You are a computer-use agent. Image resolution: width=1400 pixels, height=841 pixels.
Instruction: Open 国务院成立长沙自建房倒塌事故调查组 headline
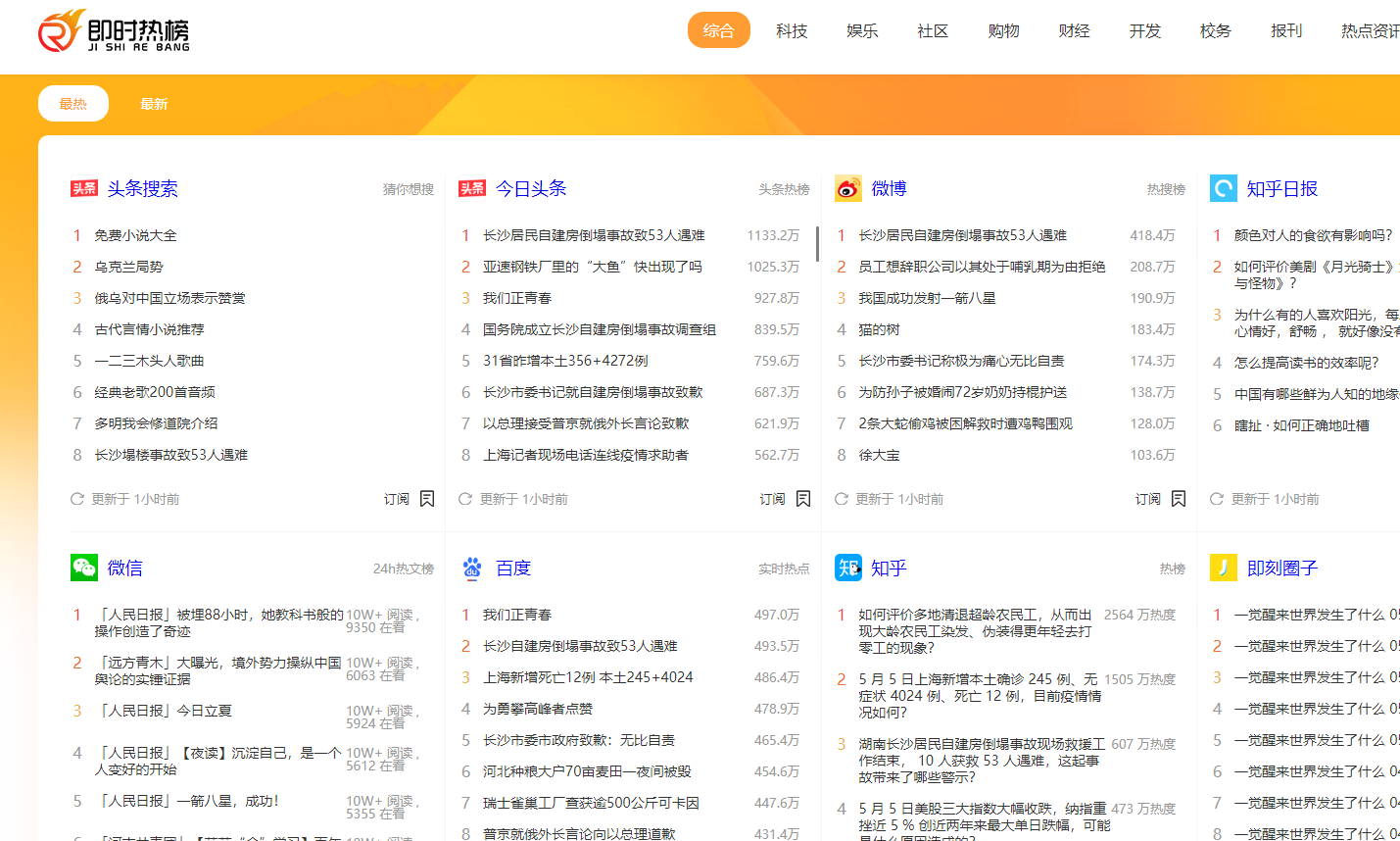coord(600,329)
